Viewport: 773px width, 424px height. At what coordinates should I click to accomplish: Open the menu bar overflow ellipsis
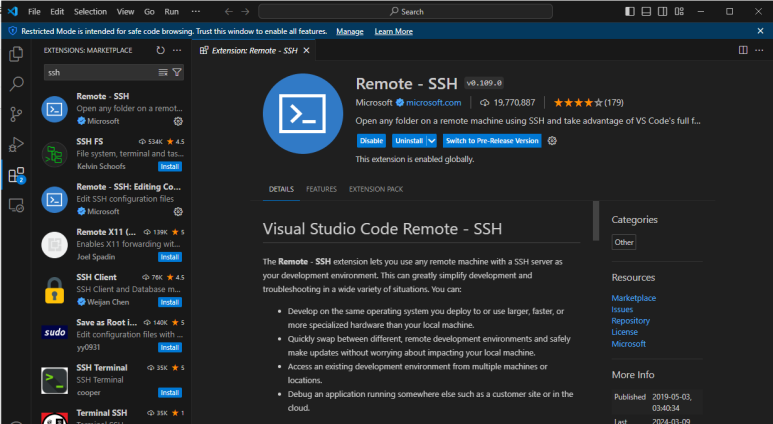(196, 11)
